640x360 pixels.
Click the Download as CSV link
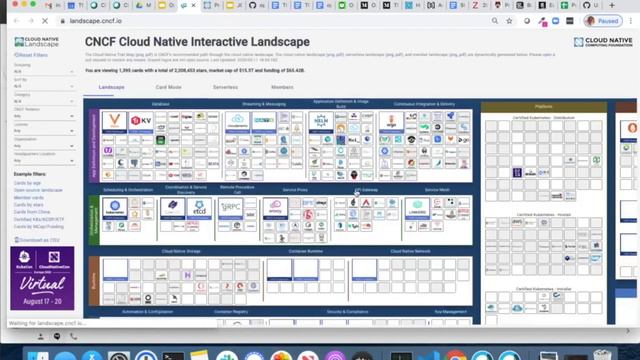click(37, 240)
